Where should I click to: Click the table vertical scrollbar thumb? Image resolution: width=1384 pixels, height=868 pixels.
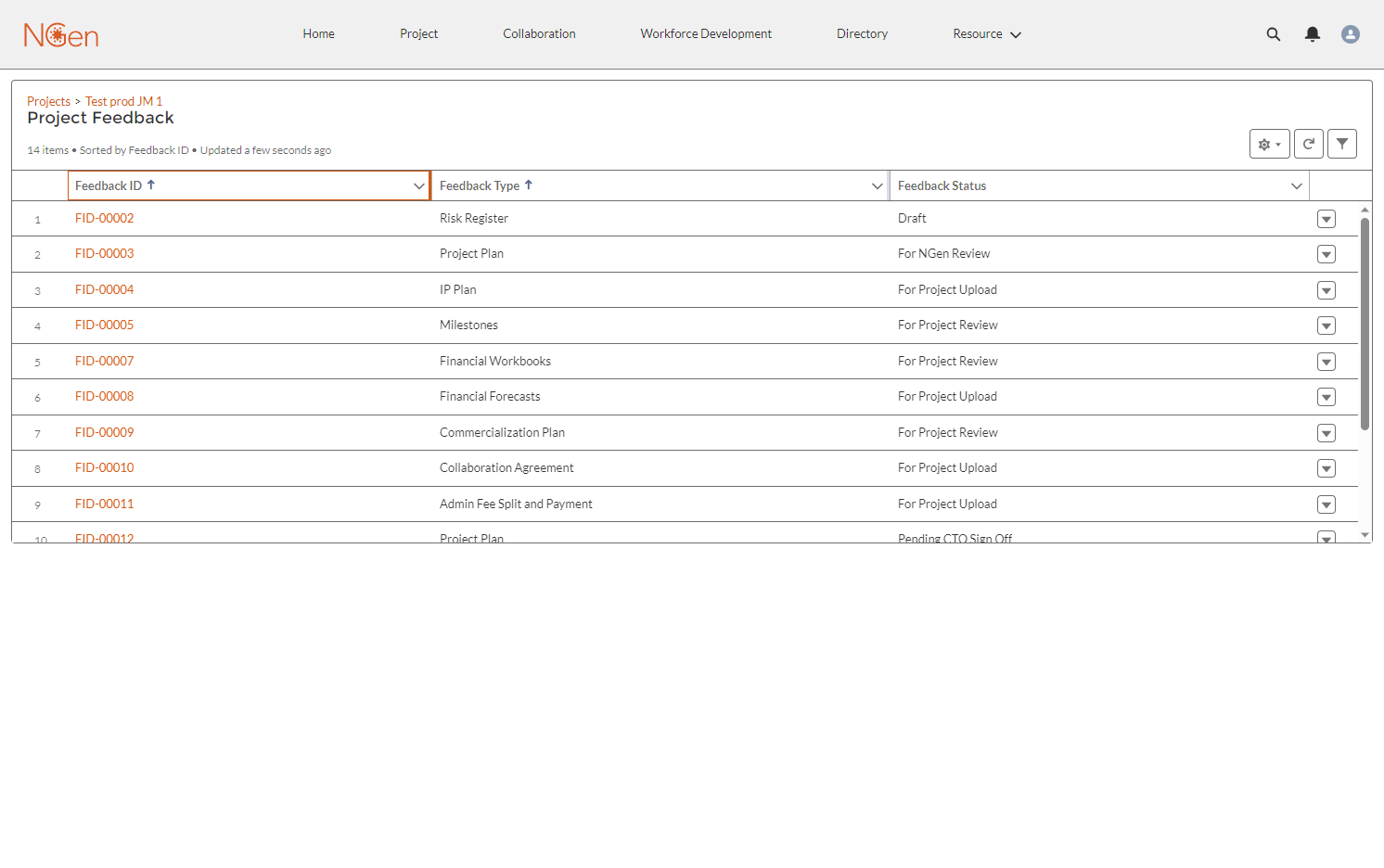click(x=1365, y=325)
